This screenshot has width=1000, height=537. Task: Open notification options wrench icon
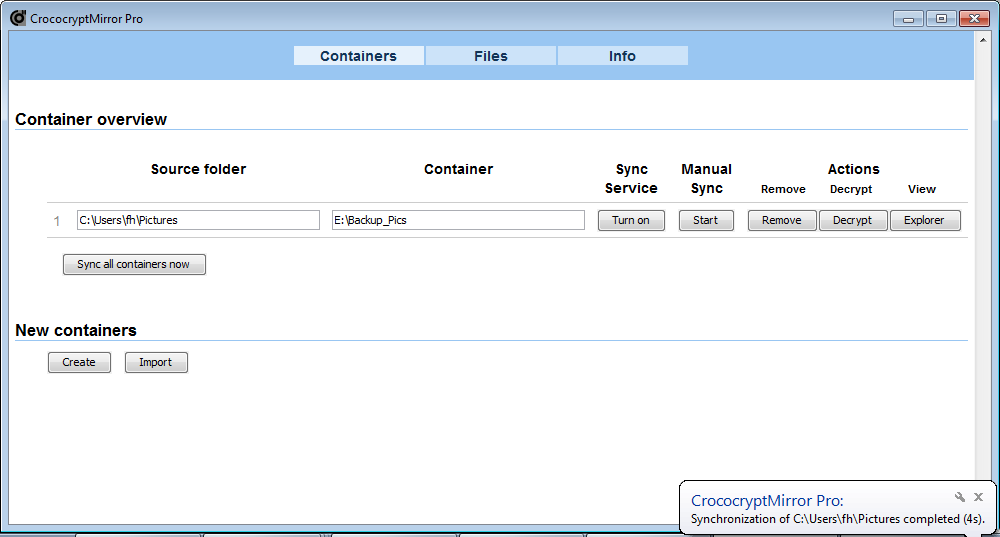[960, 497]
